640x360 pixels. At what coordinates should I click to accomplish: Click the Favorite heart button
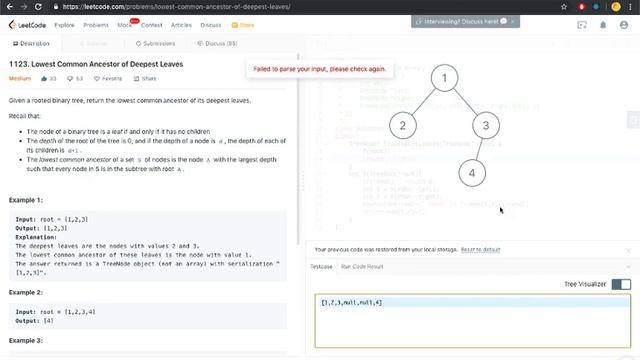tap(108, 78)
